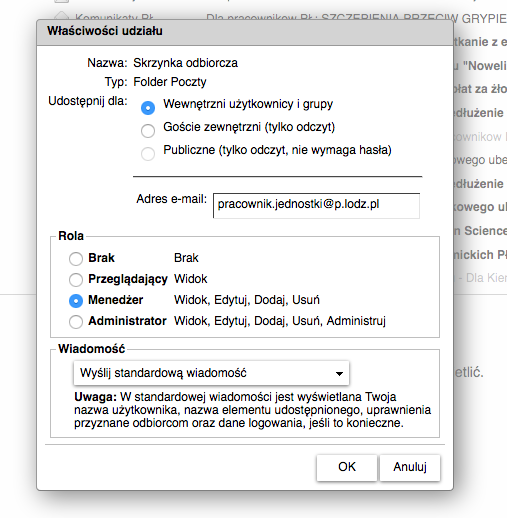Select Publiczne (tylko odczyt) sharing option

point(148,154)
